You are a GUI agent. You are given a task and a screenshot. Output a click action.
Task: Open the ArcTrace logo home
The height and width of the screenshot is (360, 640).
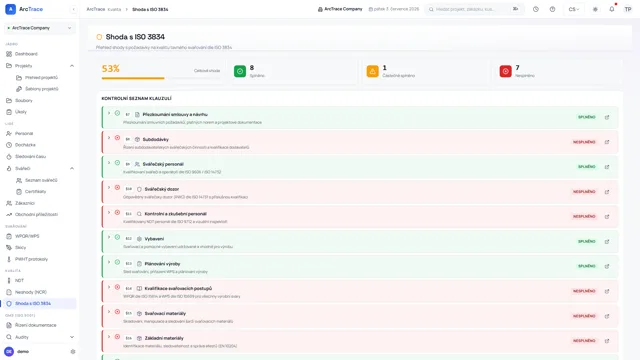tap(24, 9)
